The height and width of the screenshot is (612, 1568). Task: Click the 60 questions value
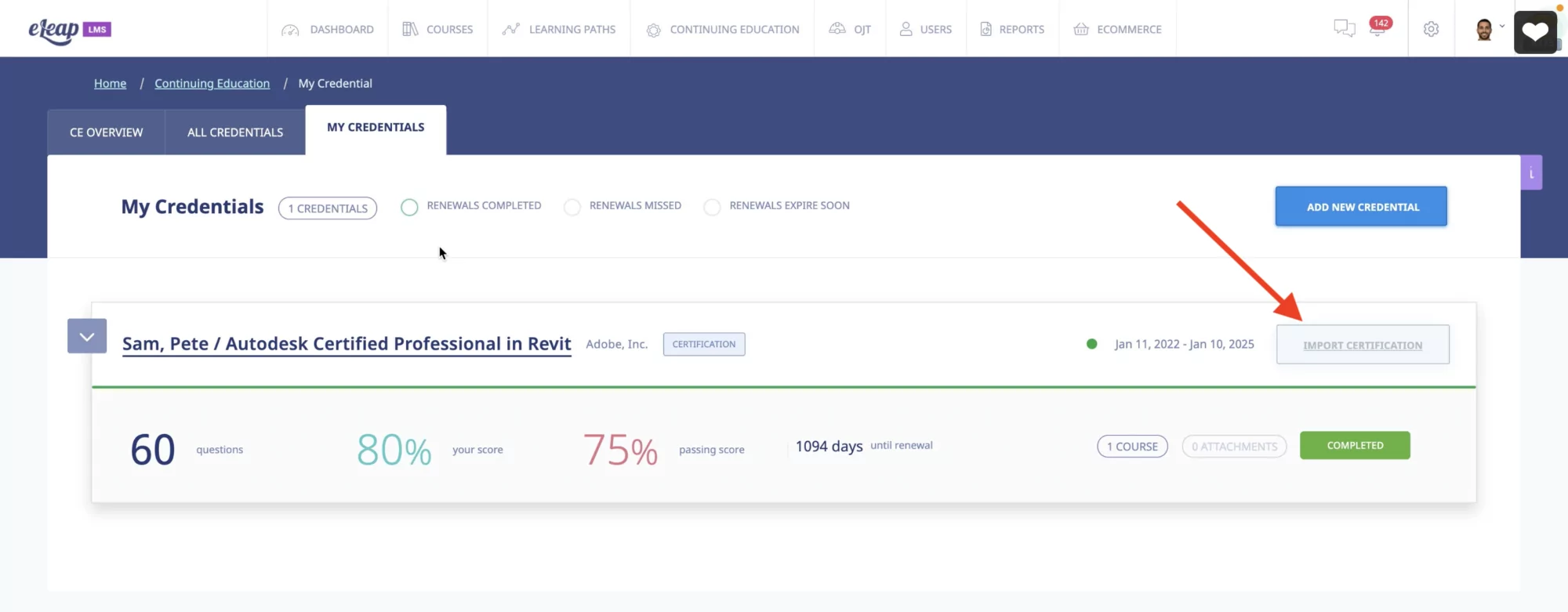[153, 450]
